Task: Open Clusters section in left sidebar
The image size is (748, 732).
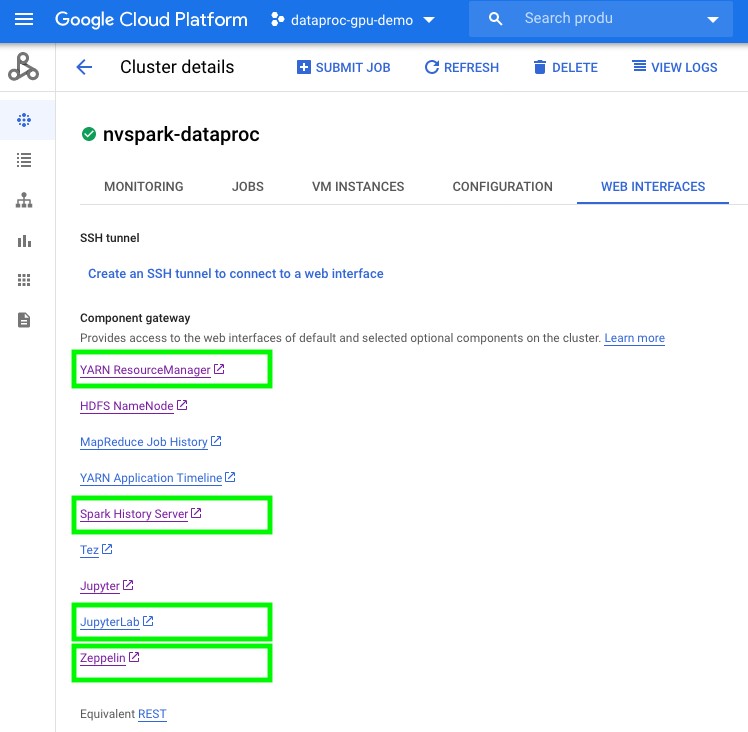Action: point(24,120)
